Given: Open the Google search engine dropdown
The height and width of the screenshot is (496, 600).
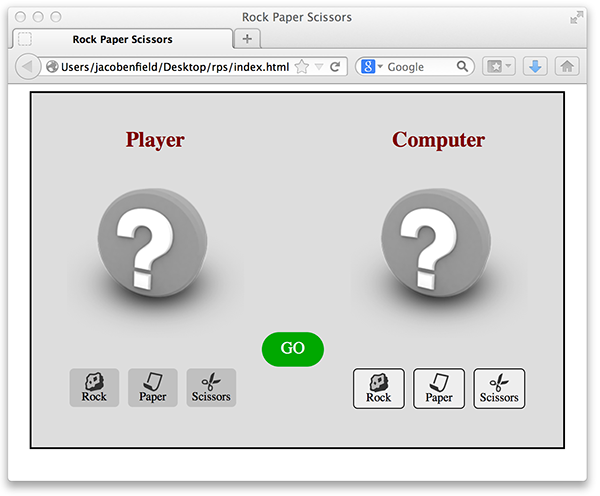Looking at the screenshot, I should (x=373, y=67).
